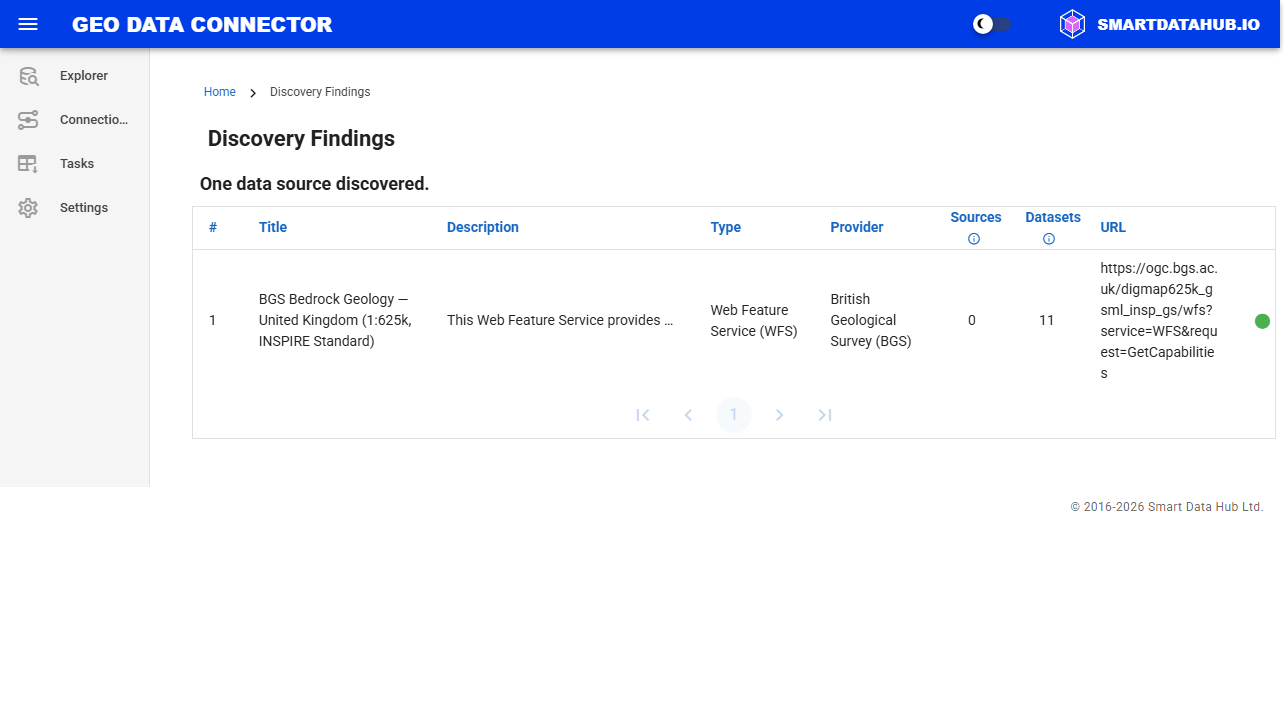
Task: Click the Tasks table icon
Action: tap(28, 164)
